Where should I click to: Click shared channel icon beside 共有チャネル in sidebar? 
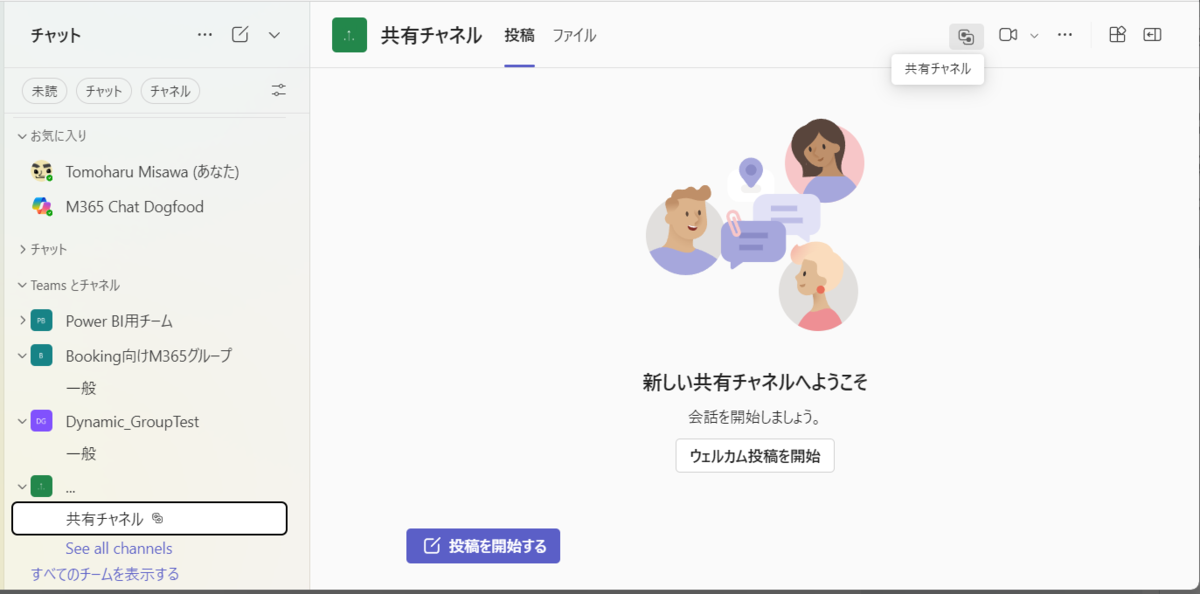coord(157,519)
